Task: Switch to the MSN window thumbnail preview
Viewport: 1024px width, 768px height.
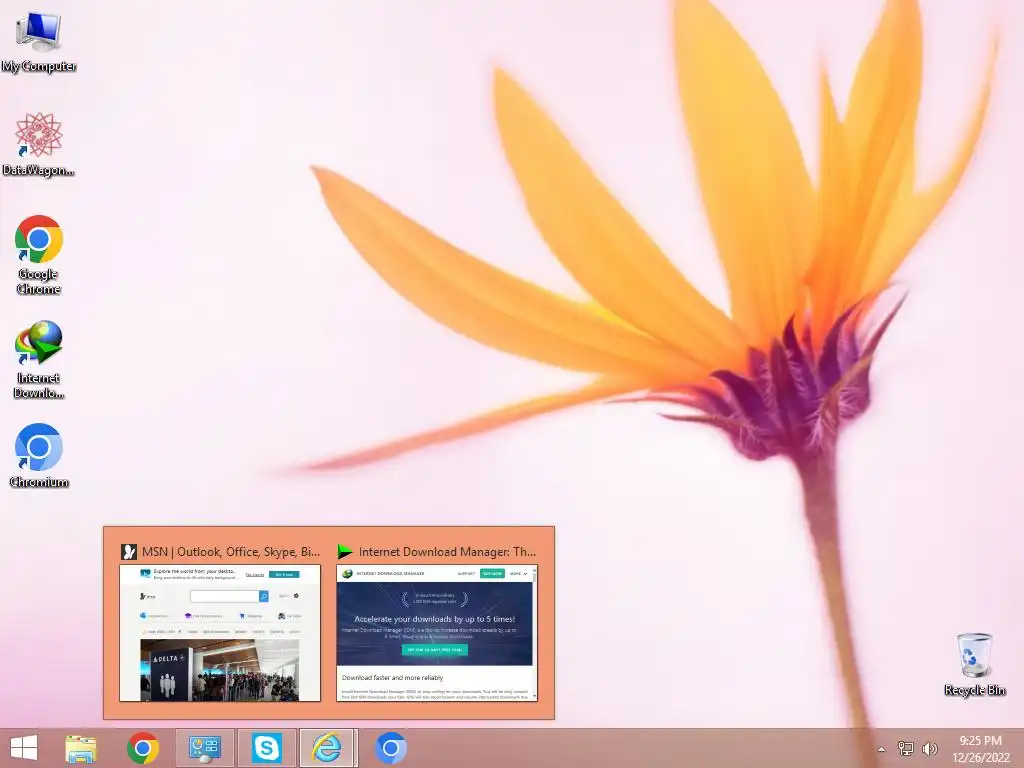Action: [x=220, y=633]
